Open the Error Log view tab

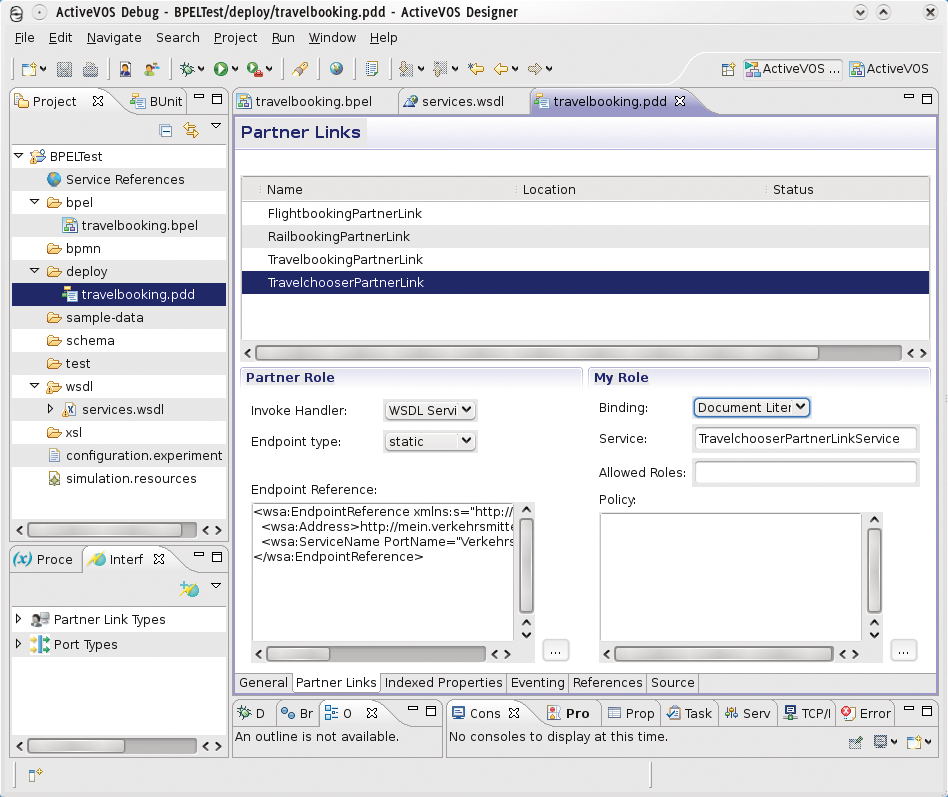(x=866, y=714)
